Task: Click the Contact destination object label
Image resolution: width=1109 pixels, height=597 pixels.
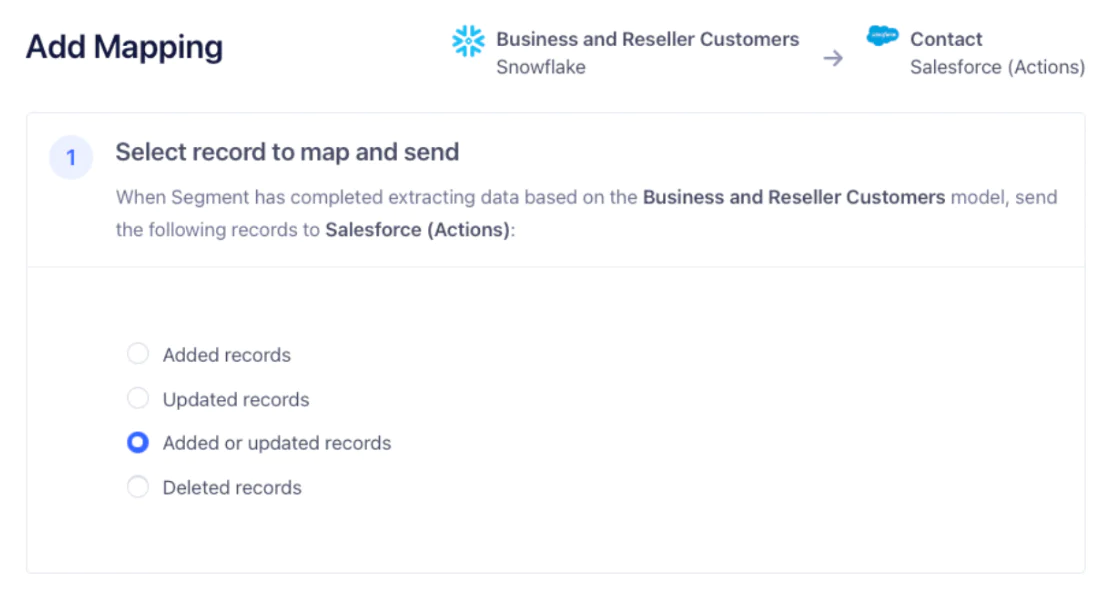Action: point(945,39)
